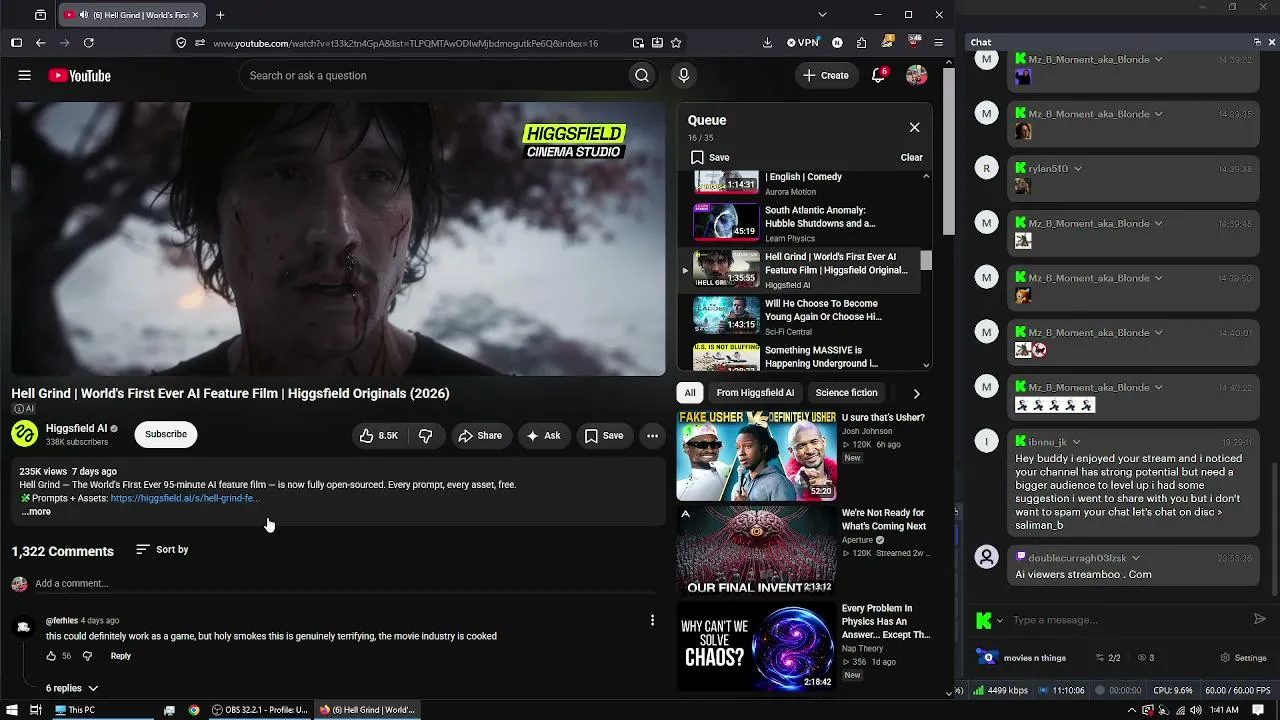Select the All filter chip
Viewport: 1280px width, 720px height.
pos(690,393)
